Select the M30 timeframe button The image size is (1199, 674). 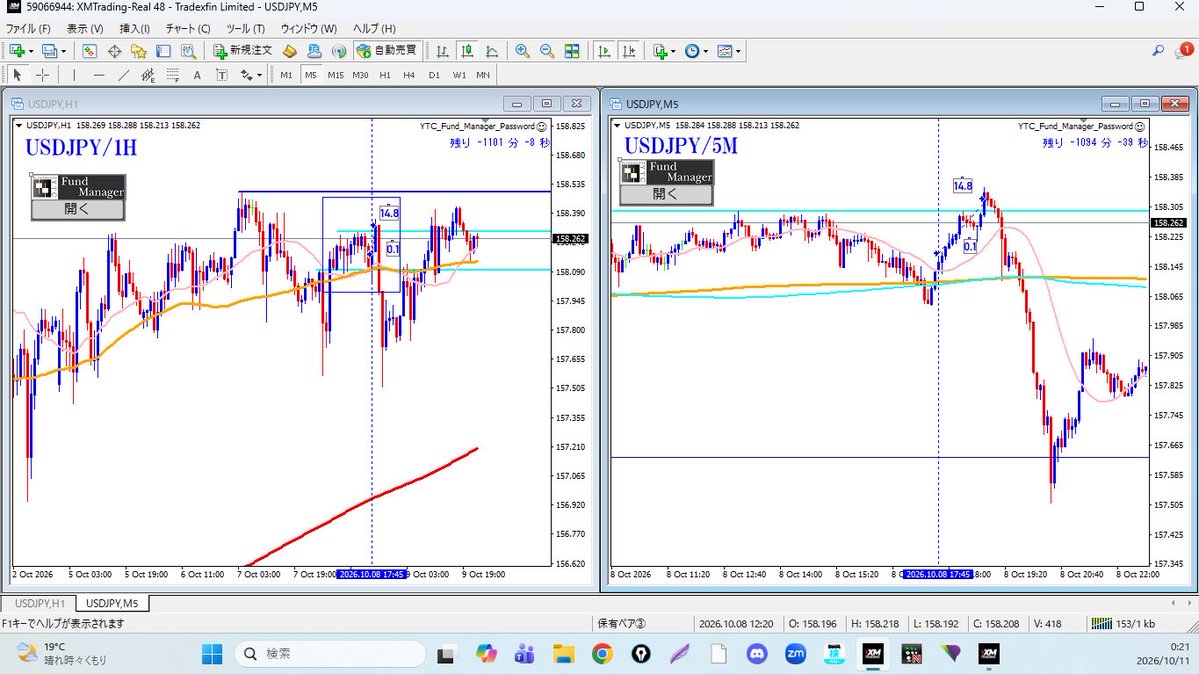[x=360, y=75]
